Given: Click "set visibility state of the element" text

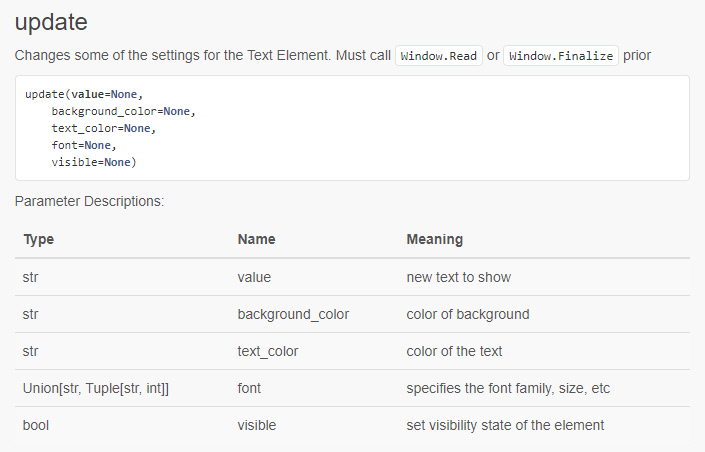Looking at the screenshot, I should pyautogui.click(x=505, y=425).
